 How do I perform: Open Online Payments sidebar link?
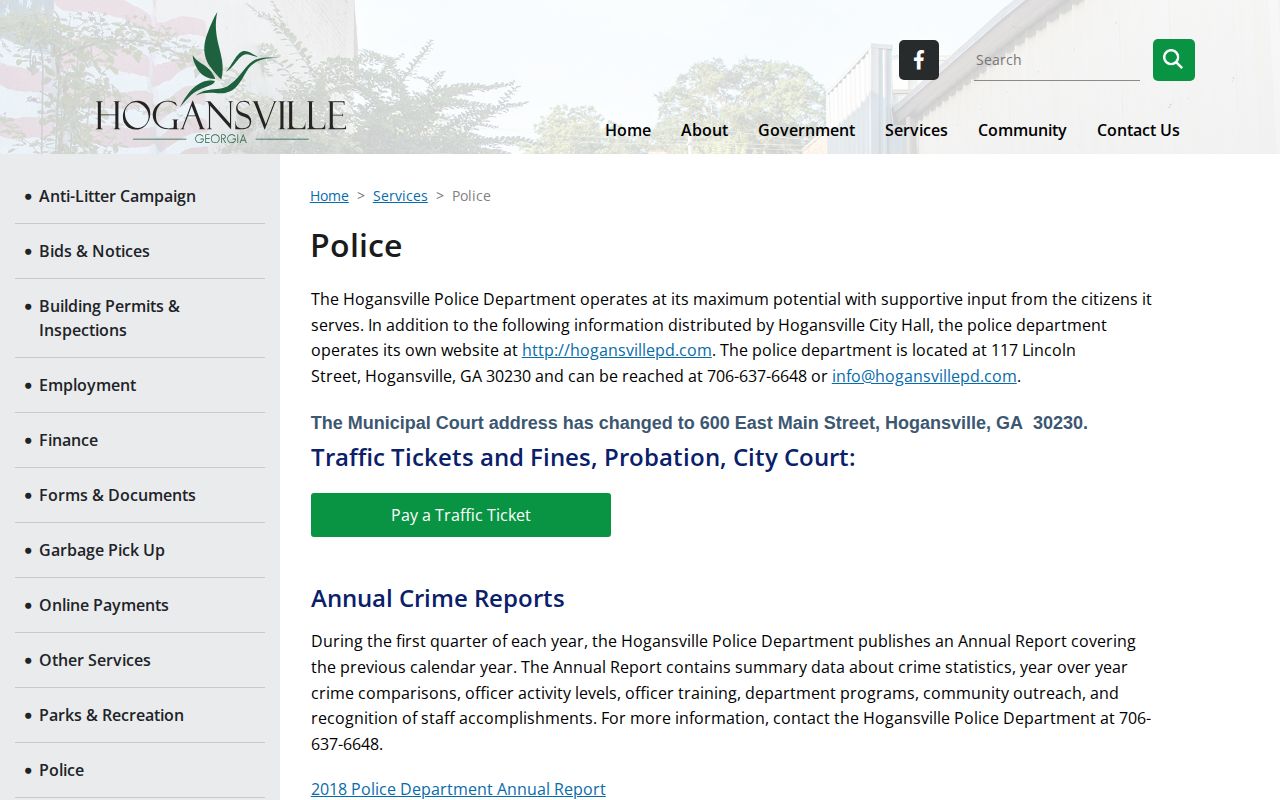click(104, 605)
